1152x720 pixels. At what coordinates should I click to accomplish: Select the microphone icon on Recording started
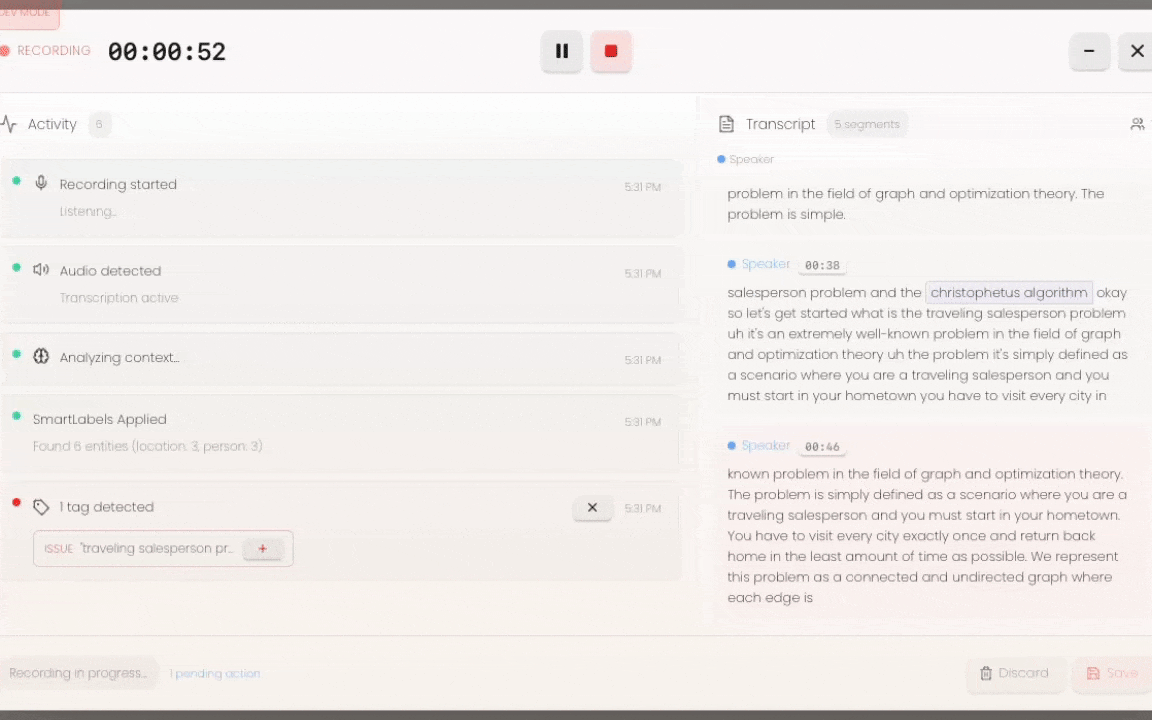click(41, 184)
